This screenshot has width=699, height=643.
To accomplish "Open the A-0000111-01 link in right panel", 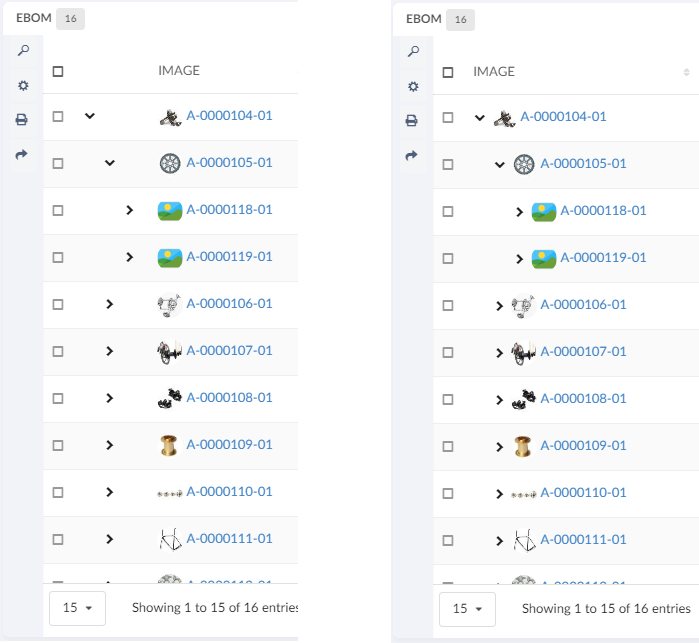I will 583,540.
